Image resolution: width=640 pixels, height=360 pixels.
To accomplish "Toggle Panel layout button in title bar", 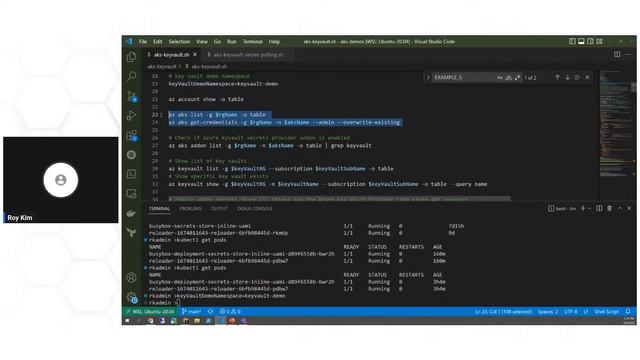I will (x=581, y=41).
